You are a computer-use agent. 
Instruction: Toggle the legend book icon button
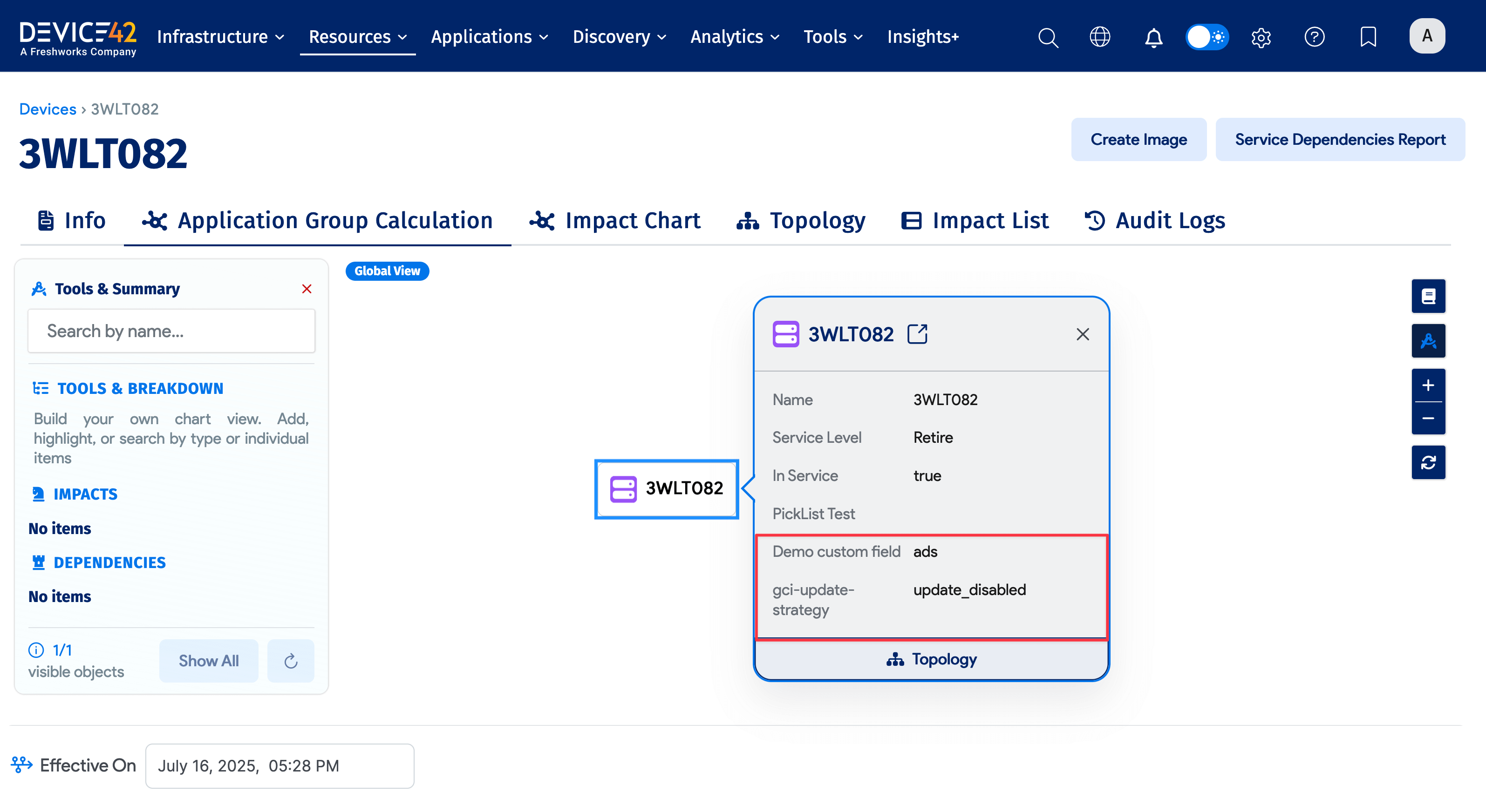pyautogui.click(x=1428, y=297)
